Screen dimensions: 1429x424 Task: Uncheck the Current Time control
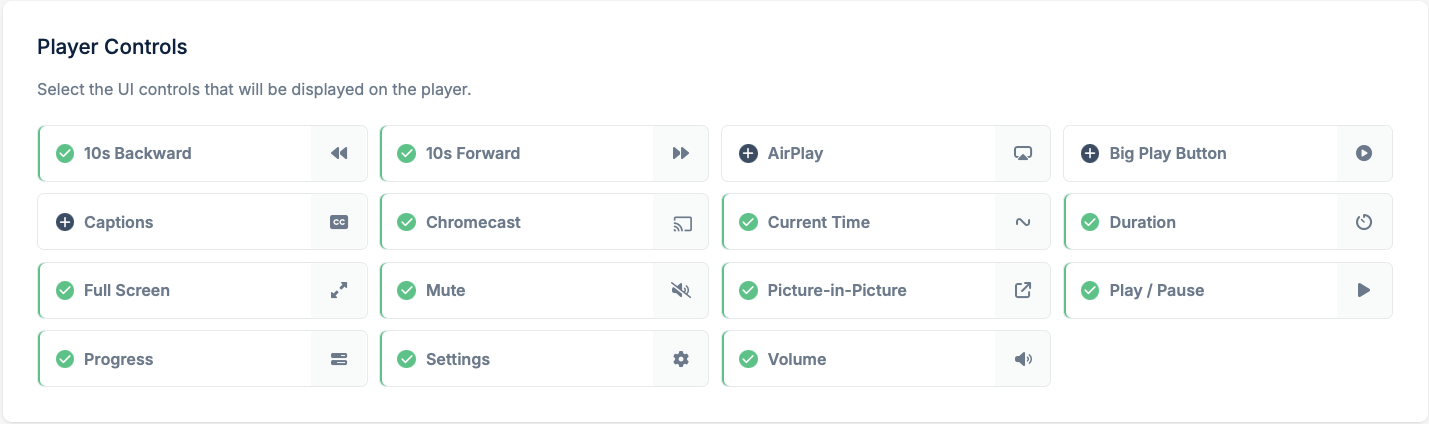coord(748,222)
